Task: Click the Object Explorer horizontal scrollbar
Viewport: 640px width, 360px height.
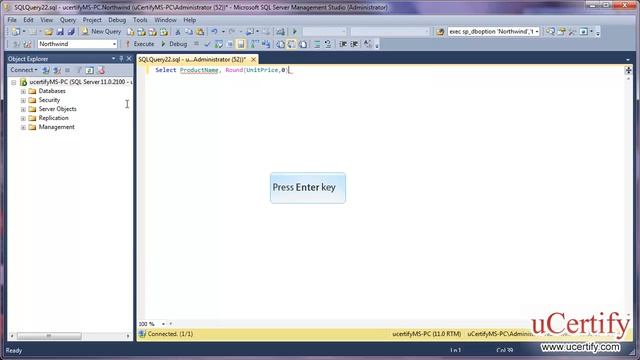Action: [70, 336]
